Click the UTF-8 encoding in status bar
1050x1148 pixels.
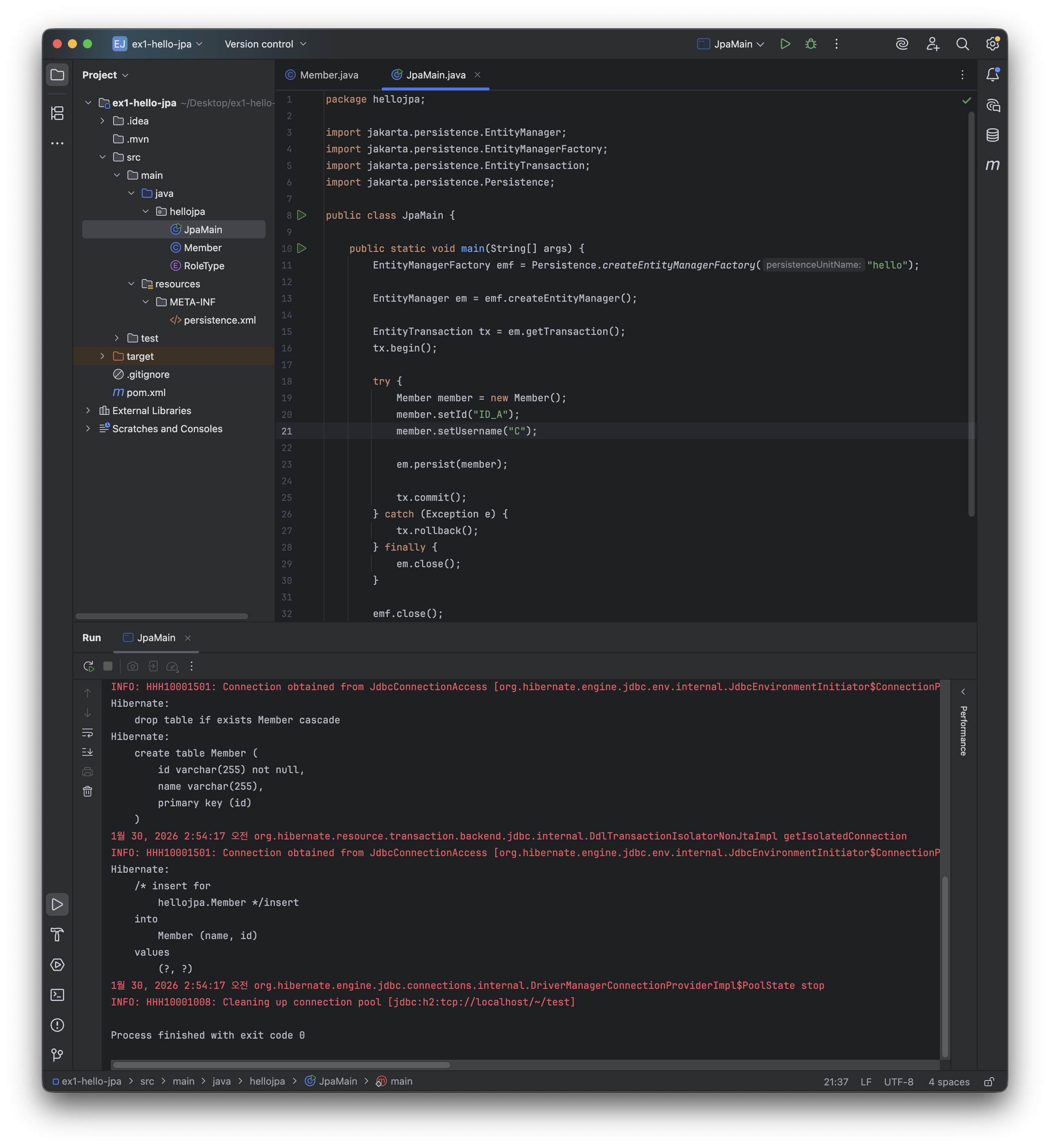[898, 1081]
